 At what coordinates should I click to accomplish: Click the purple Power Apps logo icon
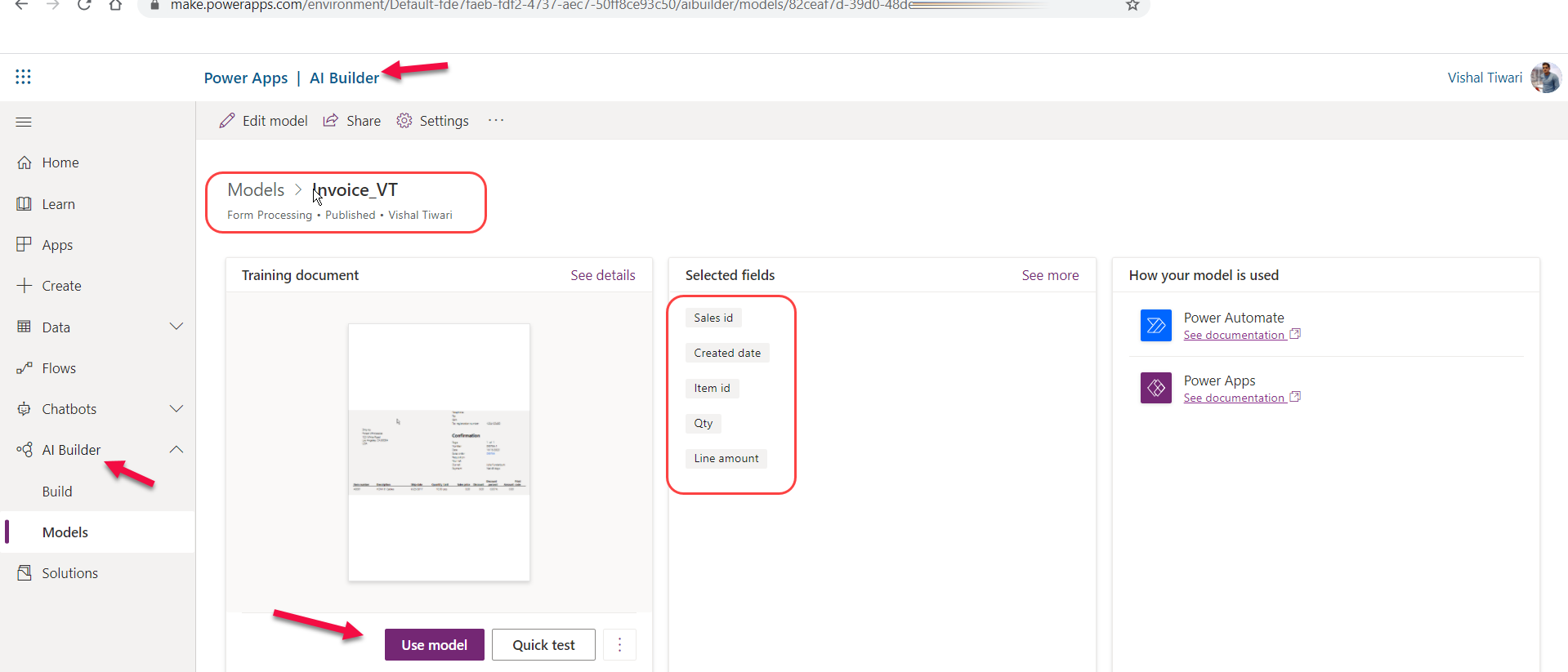(x=1156, y=388)
